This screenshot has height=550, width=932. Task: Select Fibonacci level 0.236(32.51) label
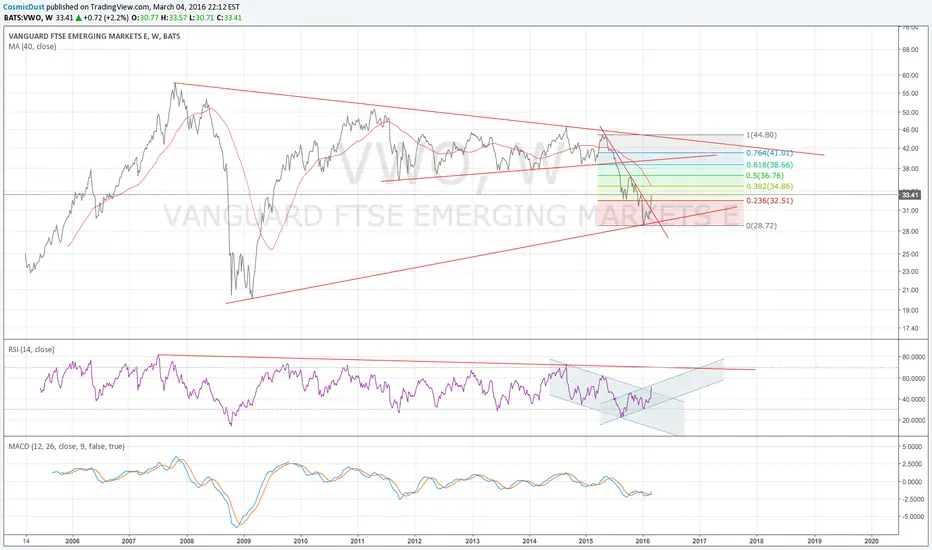769,200
